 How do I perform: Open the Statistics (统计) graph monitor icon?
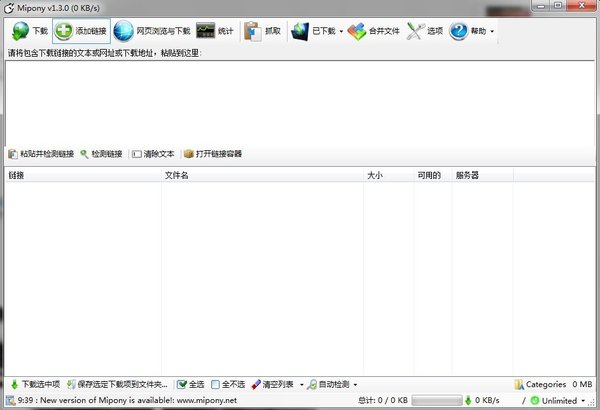(205, 31)
